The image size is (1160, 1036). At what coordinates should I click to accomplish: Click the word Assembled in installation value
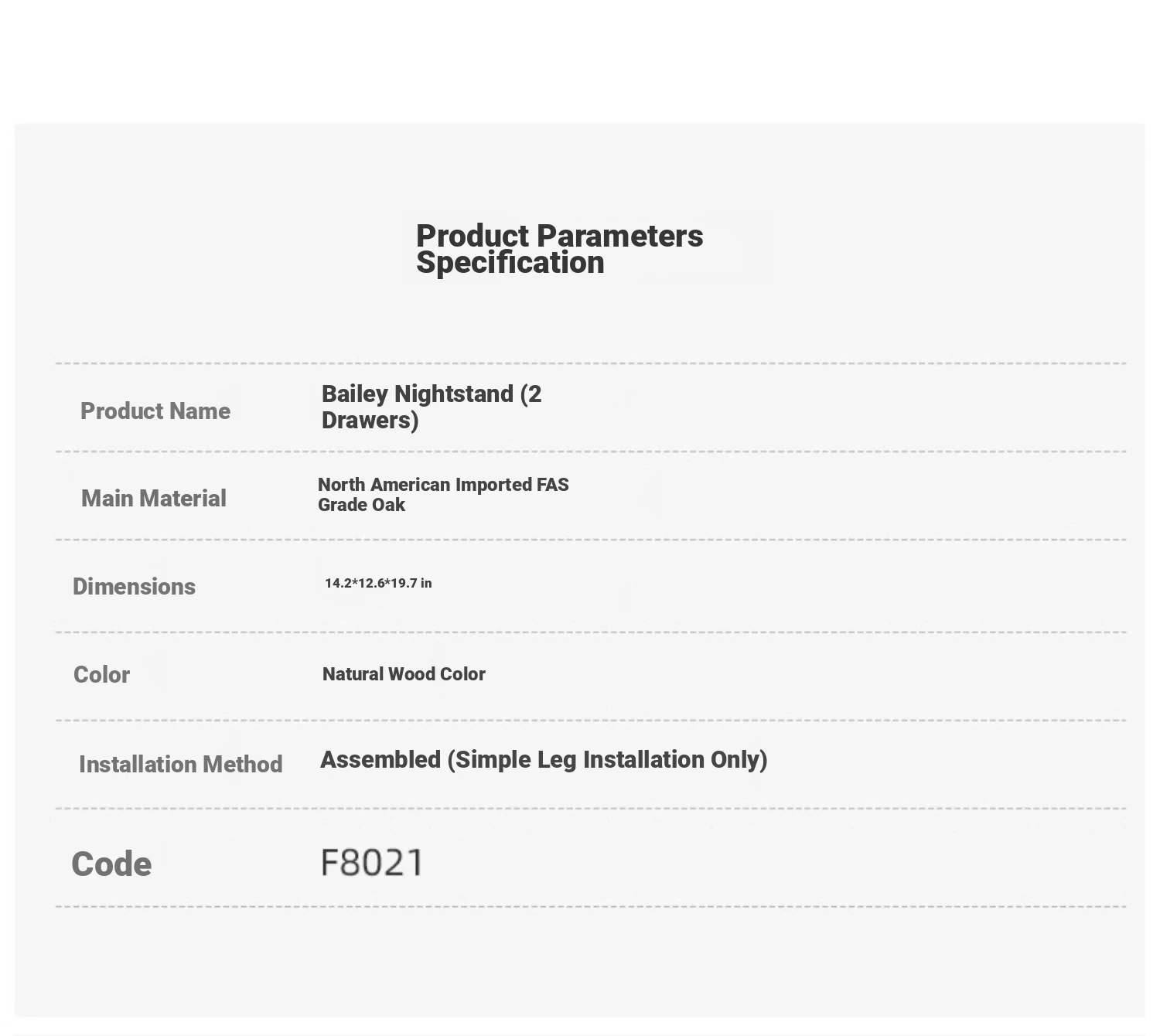380,759
